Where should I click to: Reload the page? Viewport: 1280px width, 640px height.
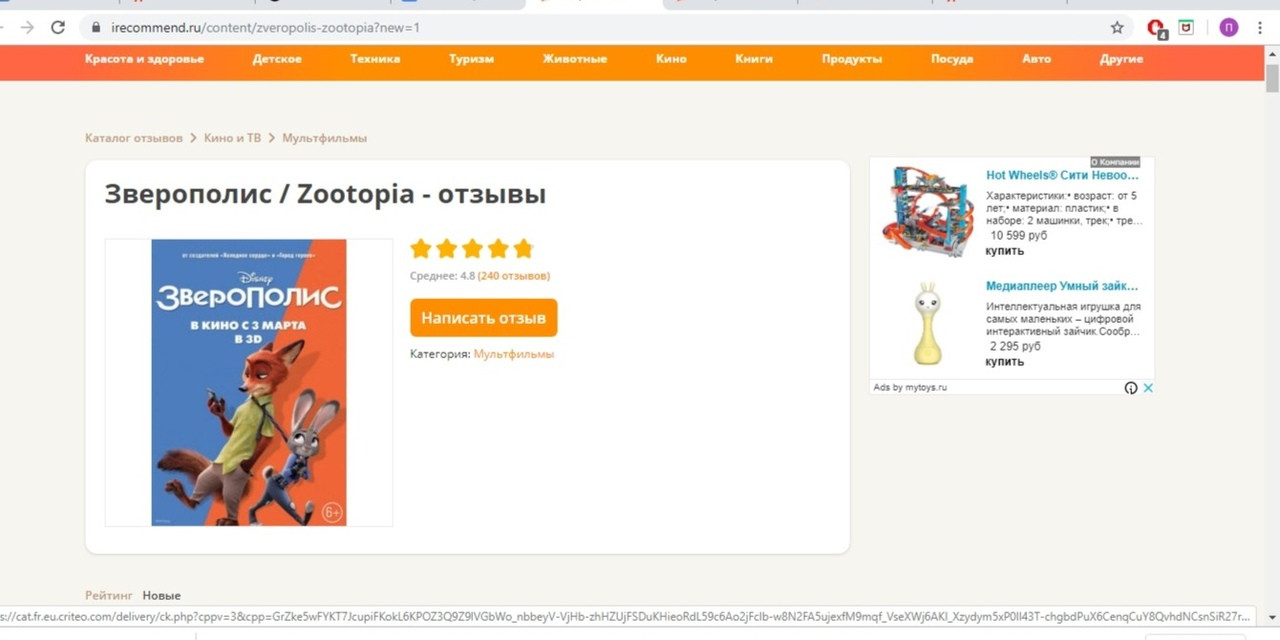coord(58,28)
